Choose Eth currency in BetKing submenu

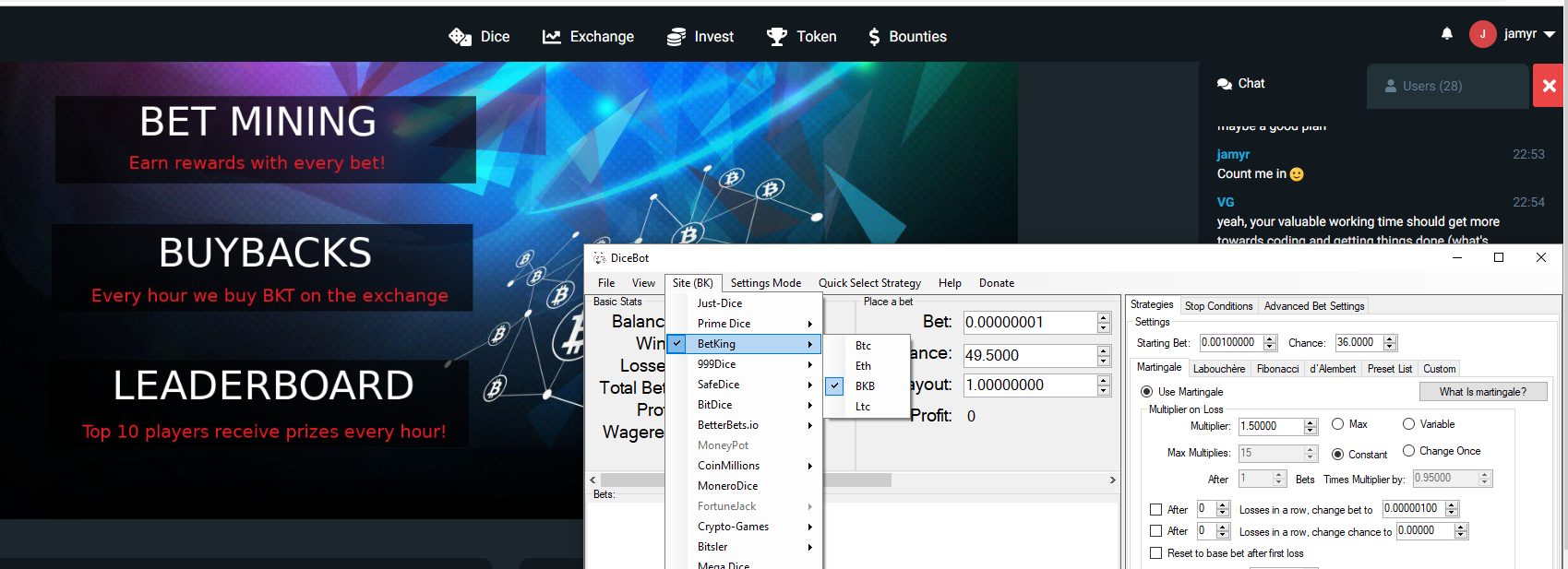pyautogui.click(x=867, y=366)
